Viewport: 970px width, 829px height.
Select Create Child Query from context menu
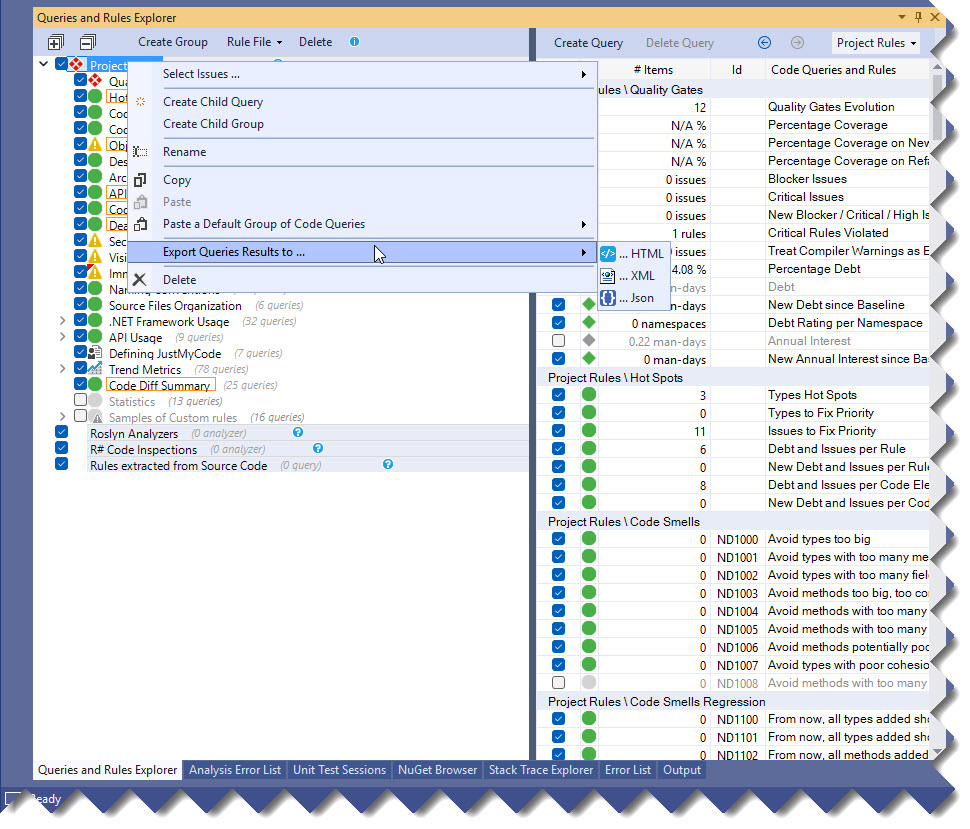(x=213, y=102)
